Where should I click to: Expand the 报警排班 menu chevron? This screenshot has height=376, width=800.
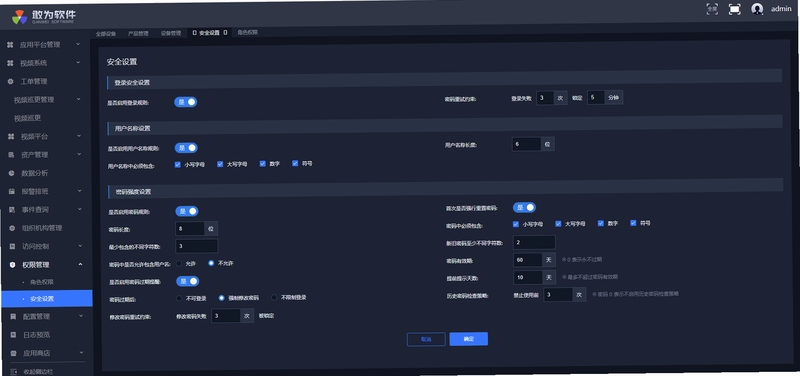(x=80, y=191)
